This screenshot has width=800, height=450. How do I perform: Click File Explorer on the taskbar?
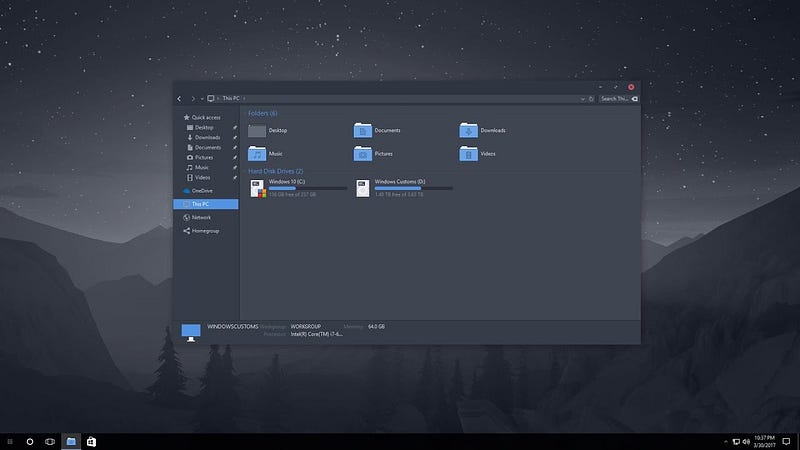(x=71, y=442)
